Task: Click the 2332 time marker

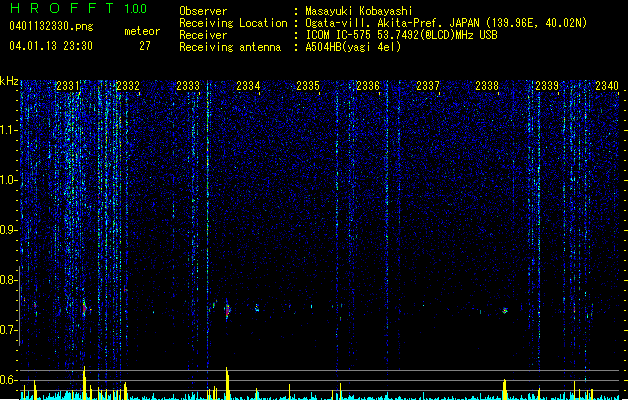Action: point(128,86)
